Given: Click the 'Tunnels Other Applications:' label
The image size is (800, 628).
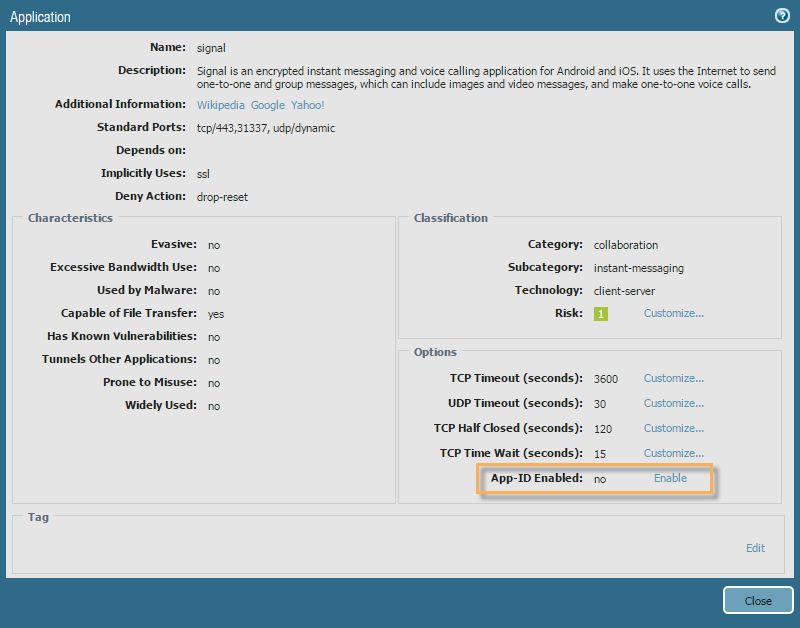Looking at the screenshot, I should [119, 359].
